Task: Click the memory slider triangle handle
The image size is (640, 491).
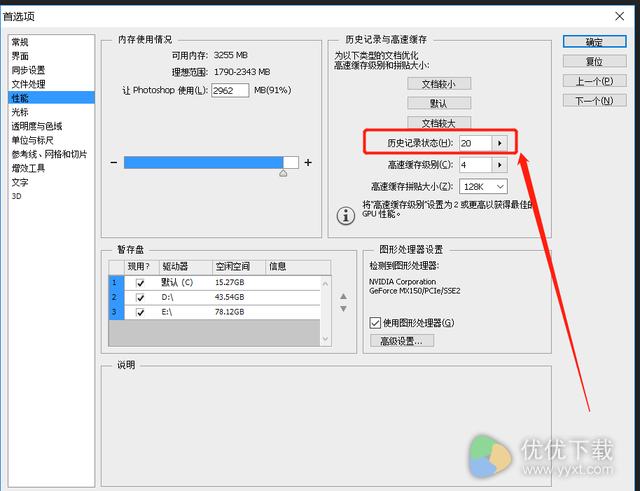Action: click(x=283, y=173)
